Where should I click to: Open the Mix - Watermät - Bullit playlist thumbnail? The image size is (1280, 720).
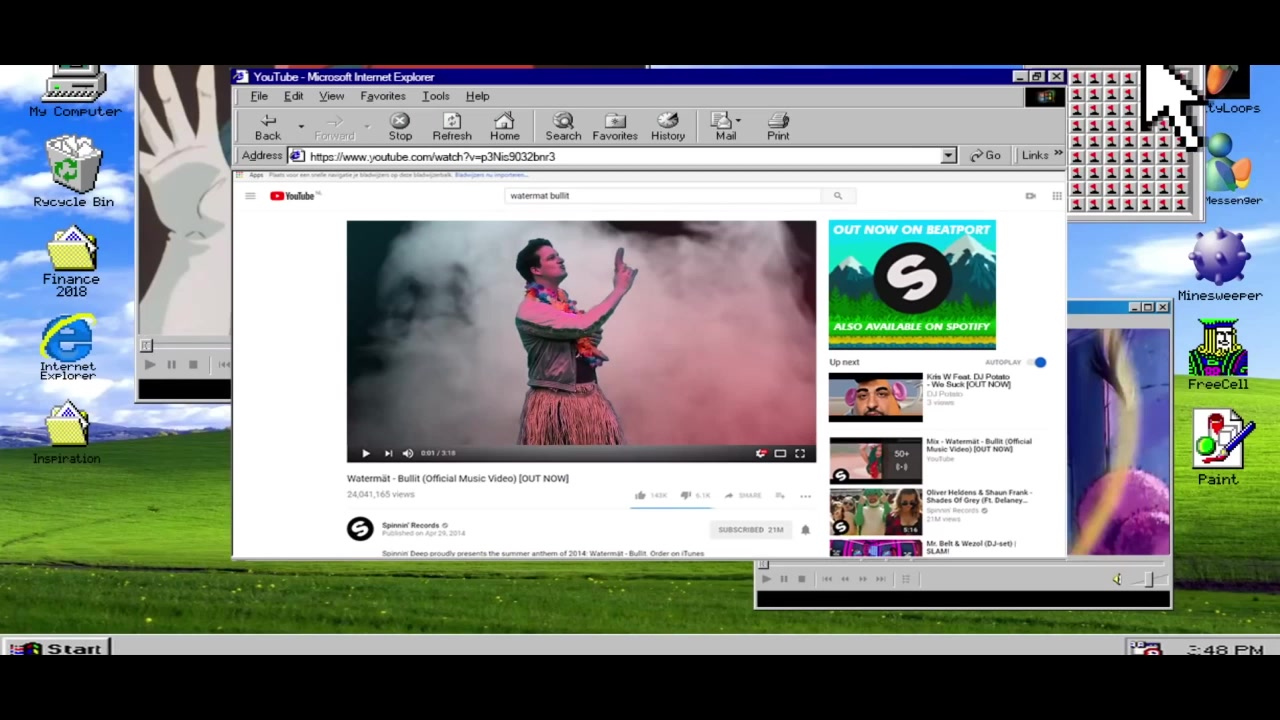pyautogui.click(x=875, y=461)
